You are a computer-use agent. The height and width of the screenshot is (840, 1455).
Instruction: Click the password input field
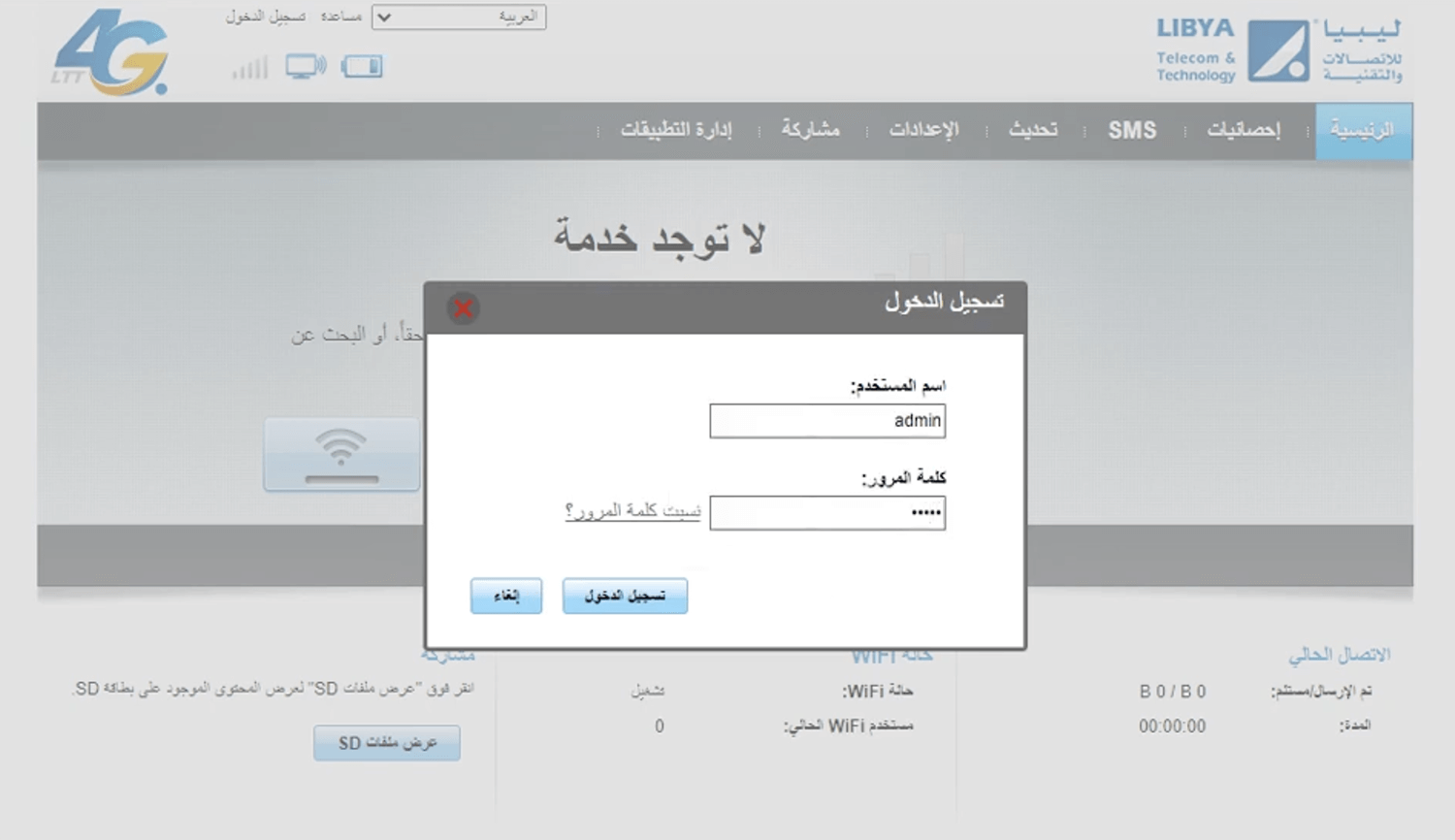[x=827, y=513]
